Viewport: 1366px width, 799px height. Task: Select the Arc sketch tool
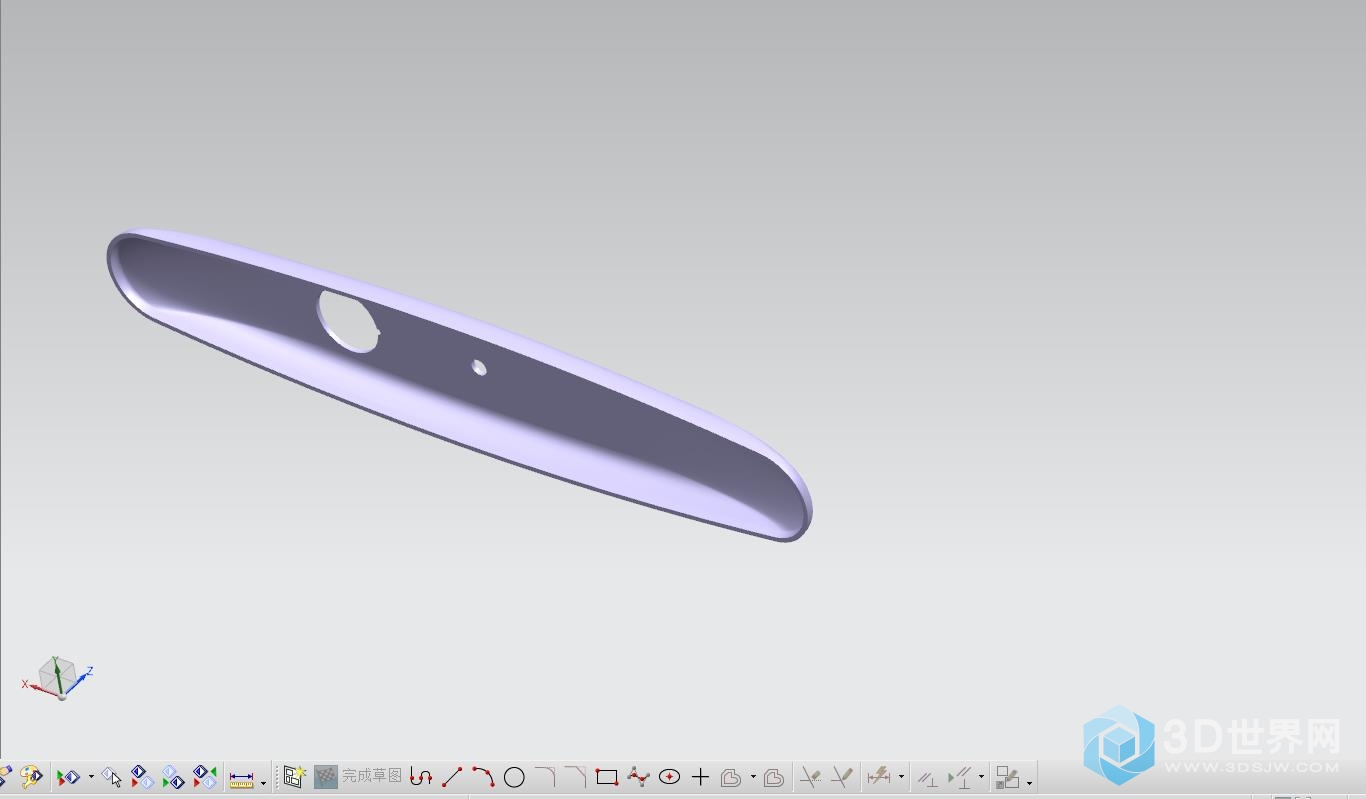point(483,777)
